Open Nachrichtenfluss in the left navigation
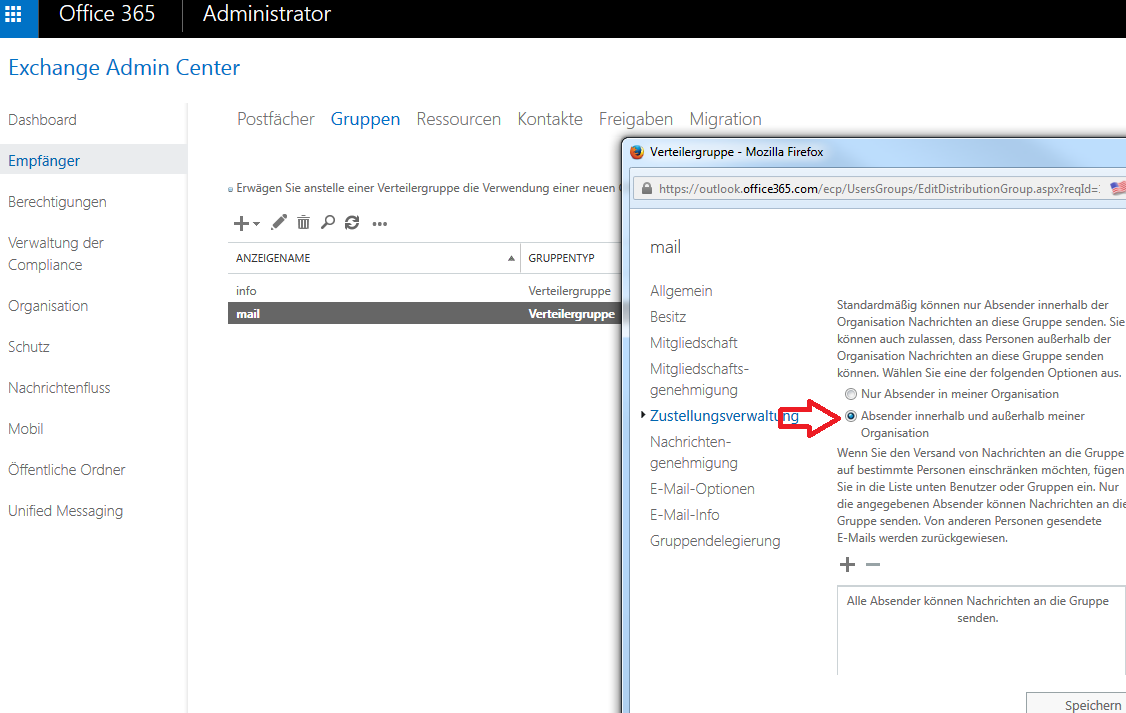Image resolution: width=1126 pixels, height=713 pixels. tap(60, 388)
